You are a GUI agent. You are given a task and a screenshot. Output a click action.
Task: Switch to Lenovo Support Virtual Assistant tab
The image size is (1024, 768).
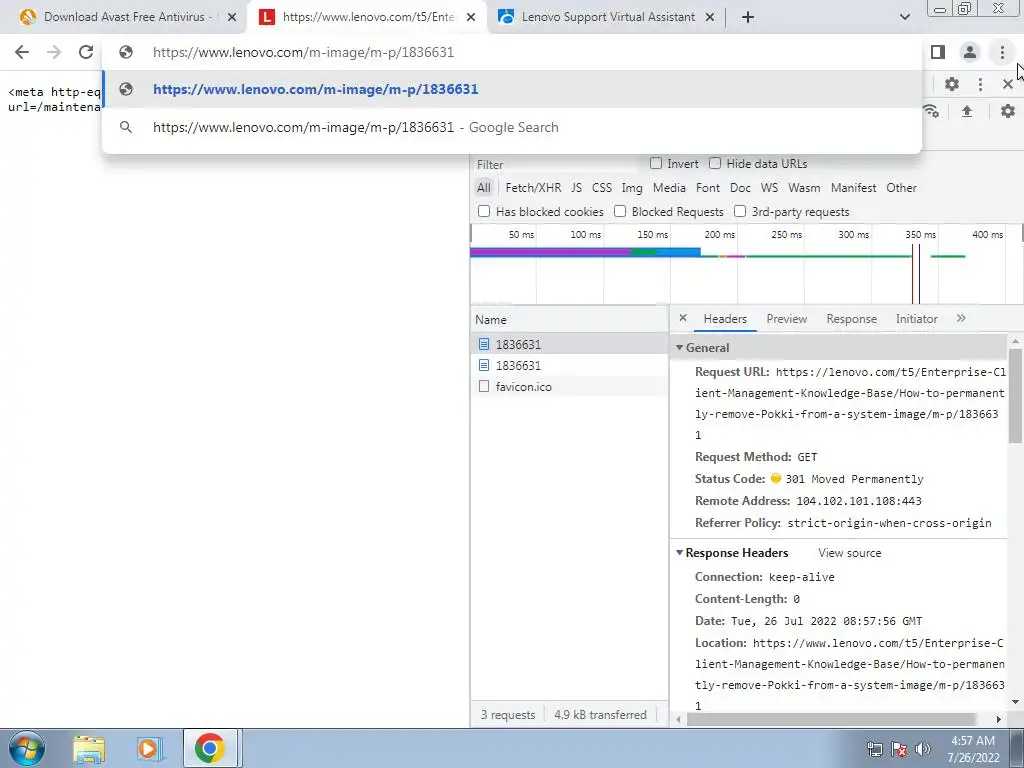607,18
